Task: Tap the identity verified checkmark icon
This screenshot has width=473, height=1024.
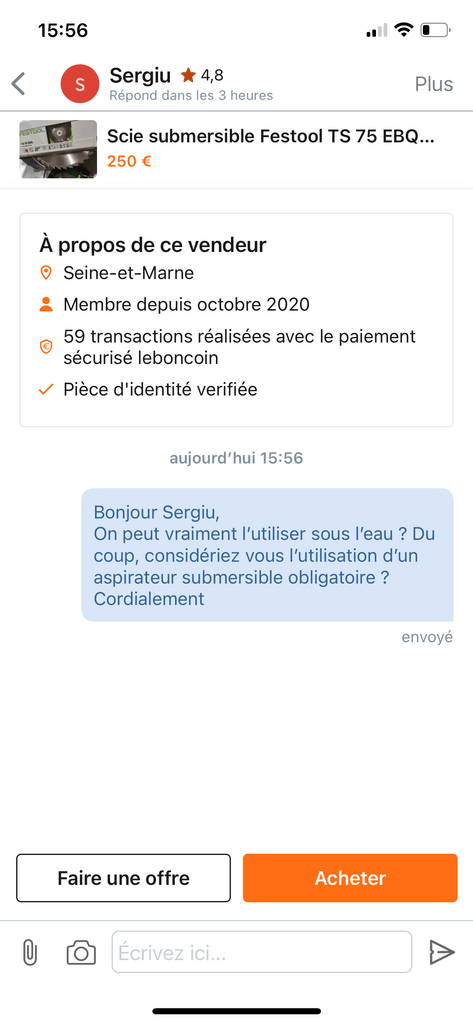Action: pos(46,390)
